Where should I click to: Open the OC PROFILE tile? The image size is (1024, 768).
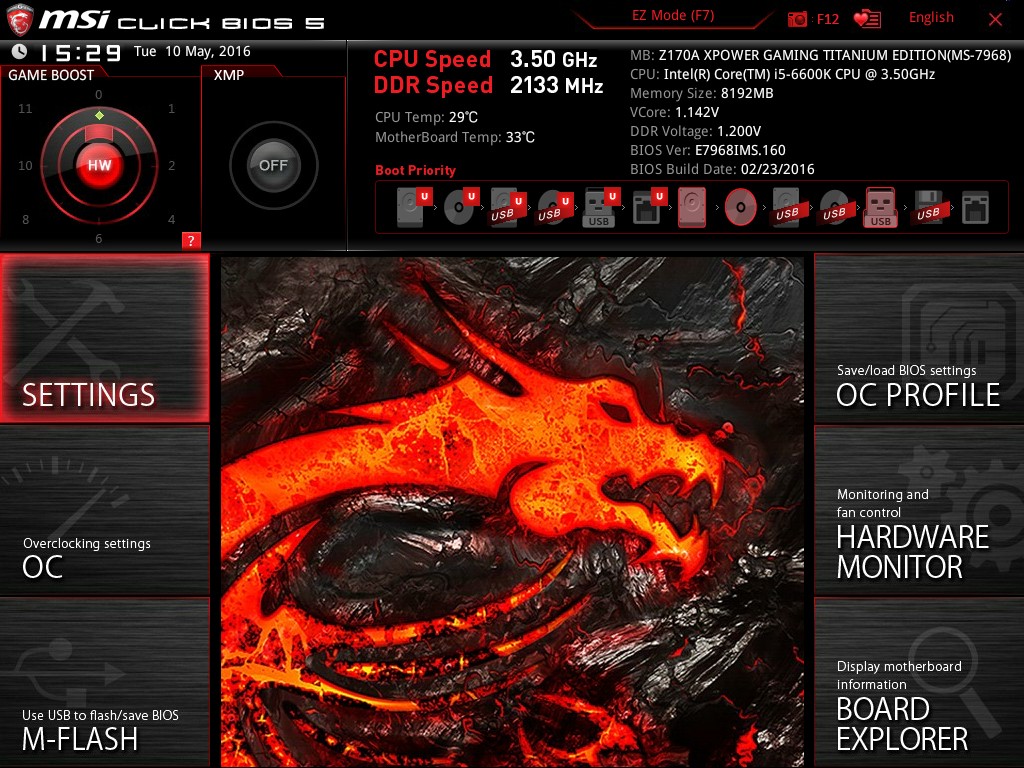[919, 339]
